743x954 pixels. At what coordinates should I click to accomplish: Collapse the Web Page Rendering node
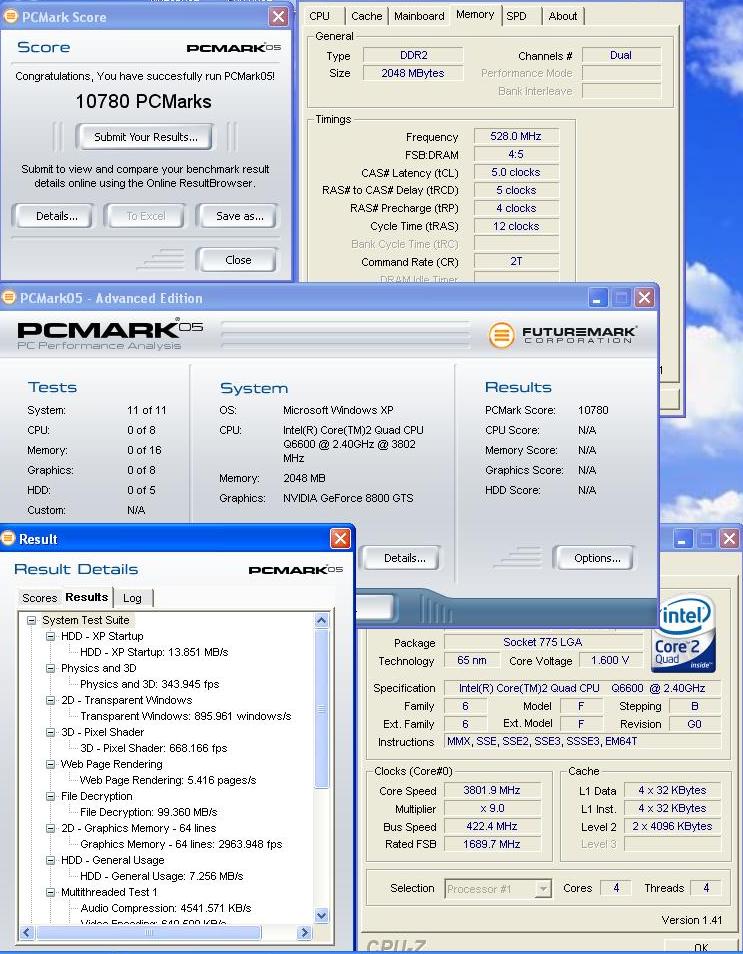coord(51,764)
